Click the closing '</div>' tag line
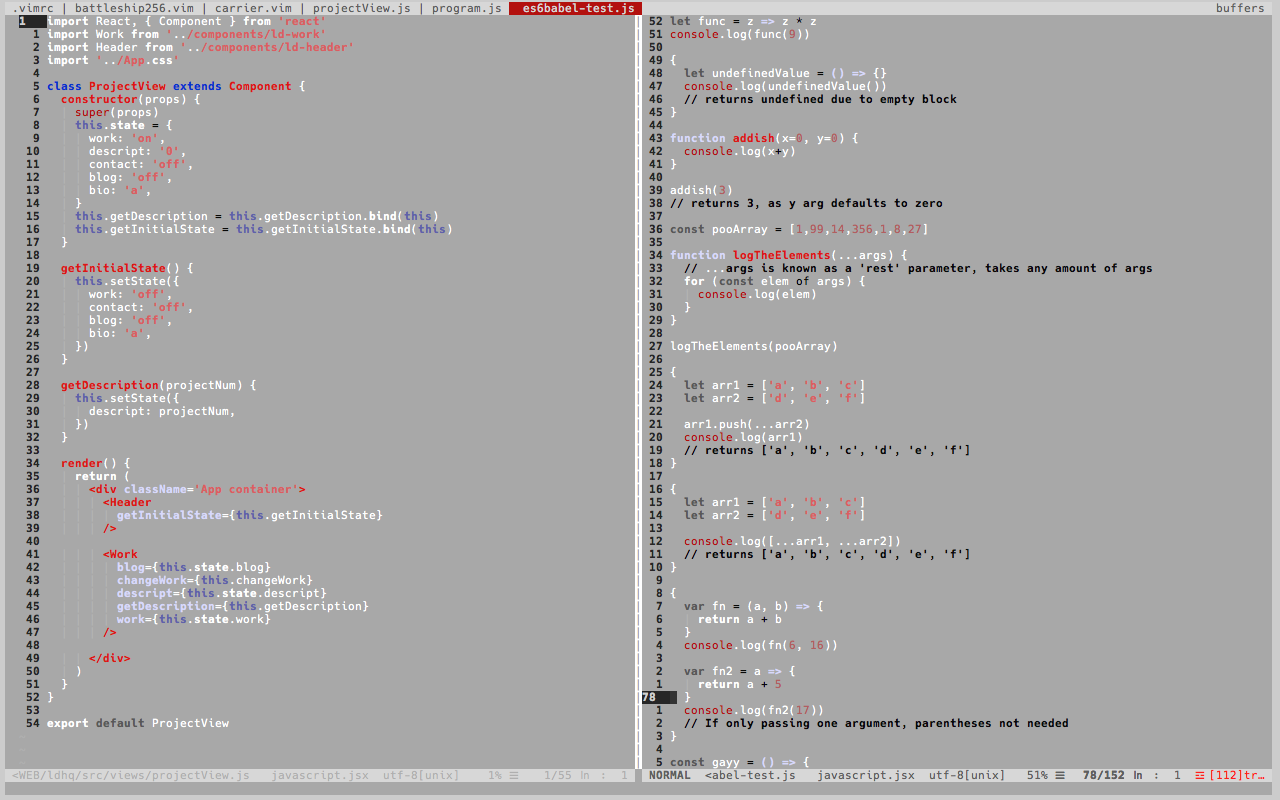Screen dimensions: 1280x800 click(x=110, y=658)
